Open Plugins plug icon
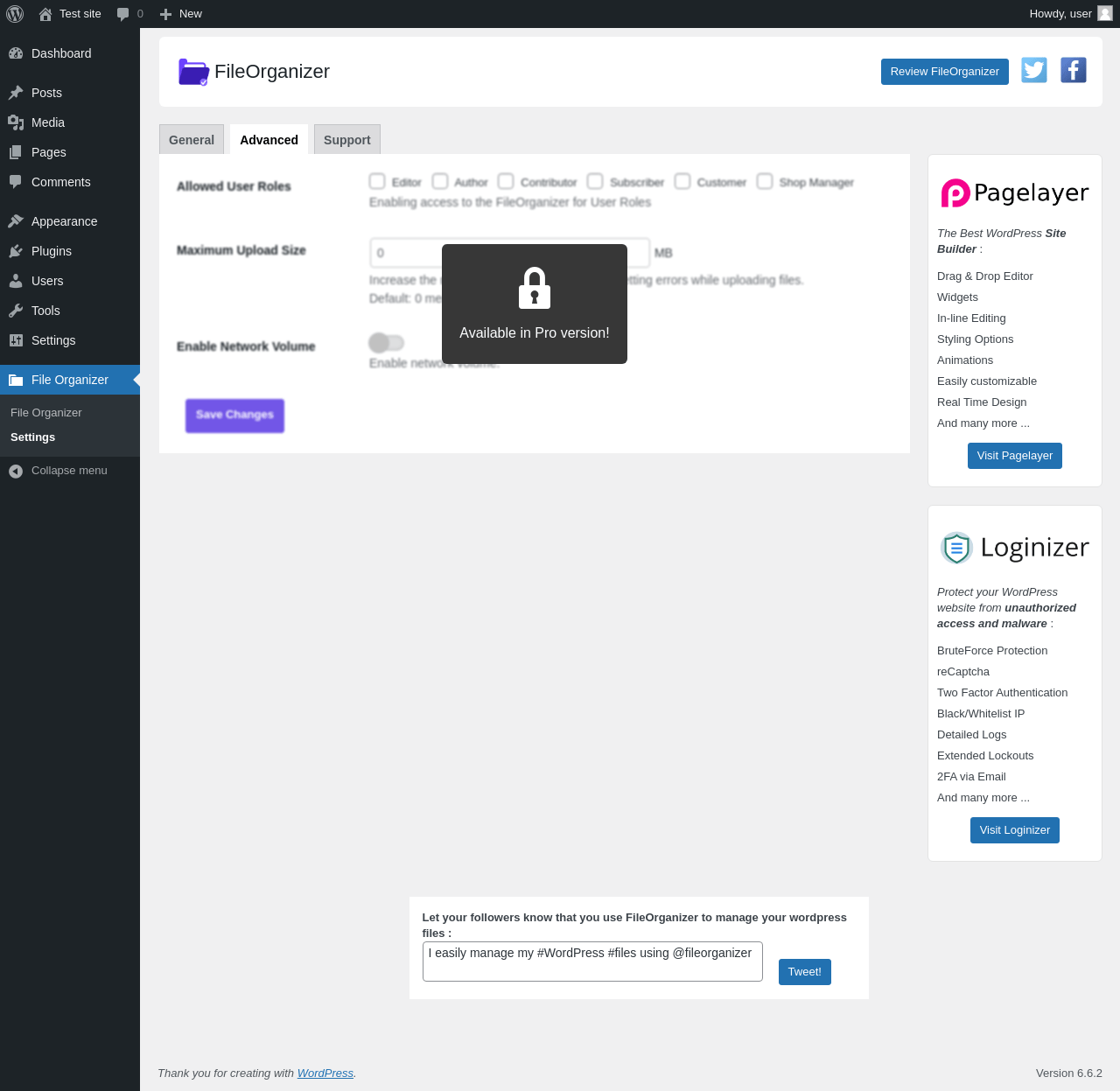 (16, 251)
